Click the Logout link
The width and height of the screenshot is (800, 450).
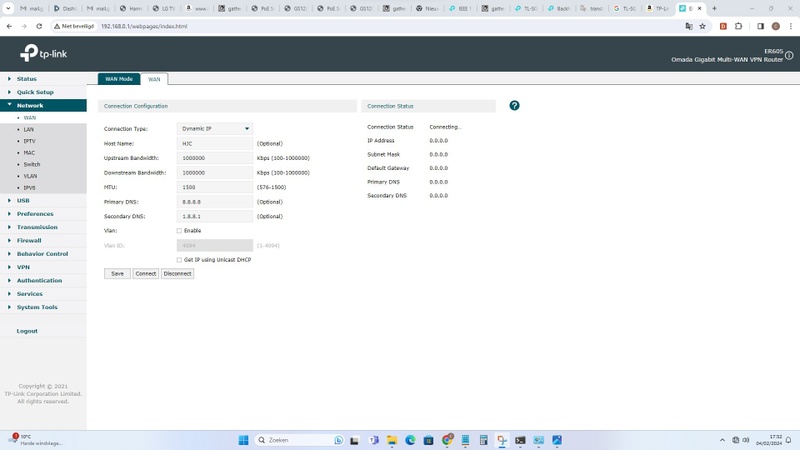tap(27, 331)
